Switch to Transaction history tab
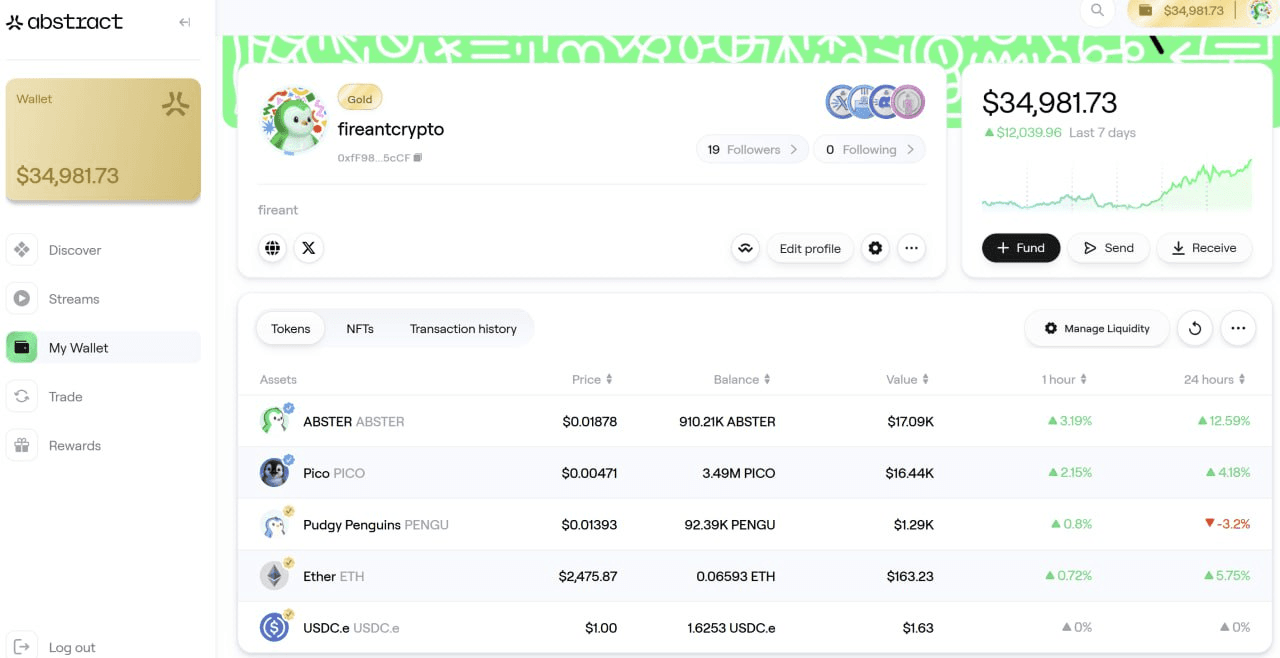This screenshot has width=1280, height=658. pyautogui.click(x=463, y=328)
